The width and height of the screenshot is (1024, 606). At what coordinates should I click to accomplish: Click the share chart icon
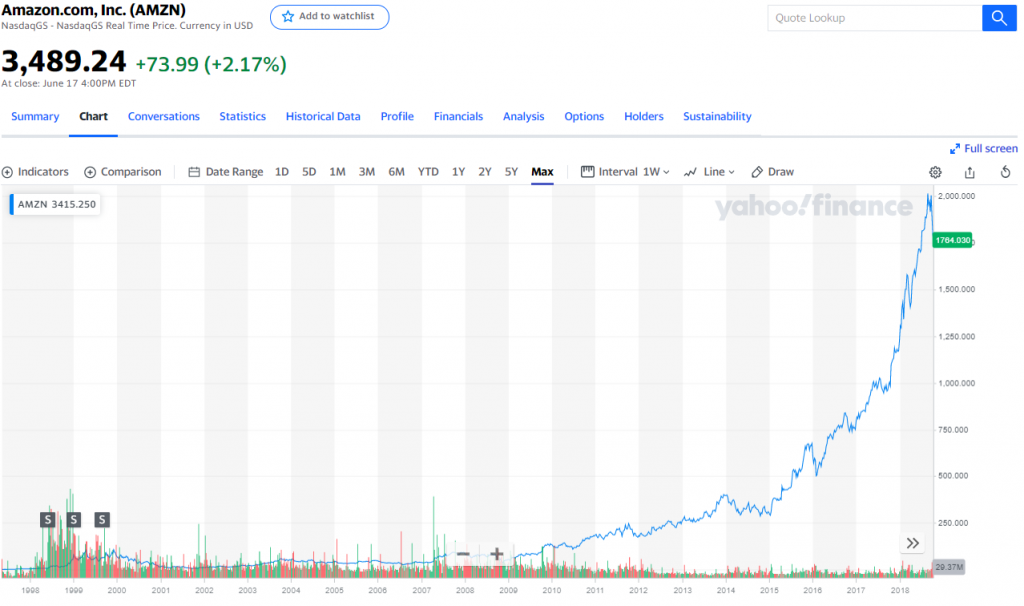(x=970, y=172)
